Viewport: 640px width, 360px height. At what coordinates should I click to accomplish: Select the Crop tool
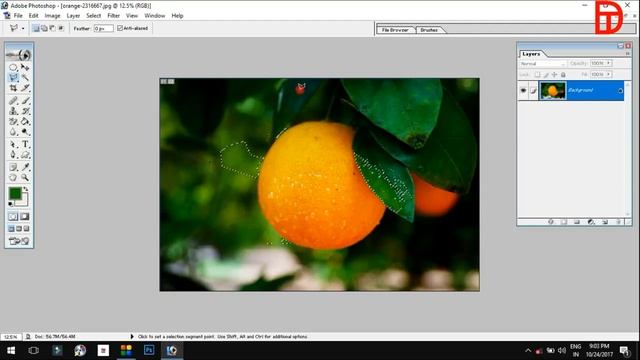click(13, 88)
